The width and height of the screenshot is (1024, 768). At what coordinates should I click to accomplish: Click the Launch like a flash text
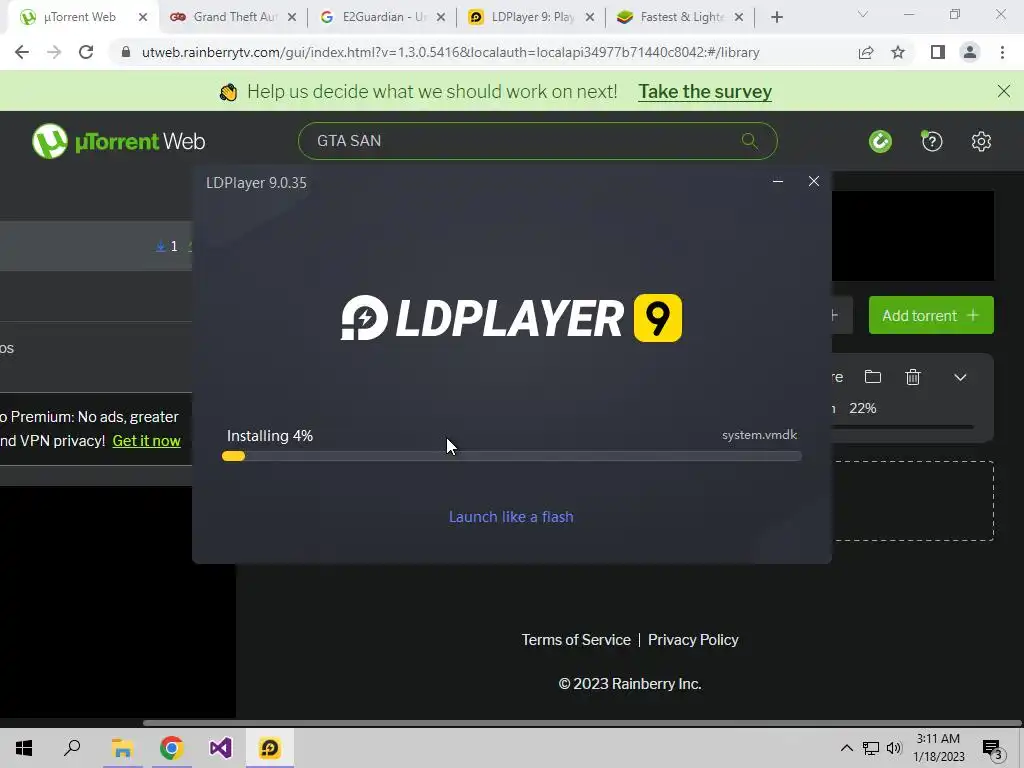tap(511, 517)
